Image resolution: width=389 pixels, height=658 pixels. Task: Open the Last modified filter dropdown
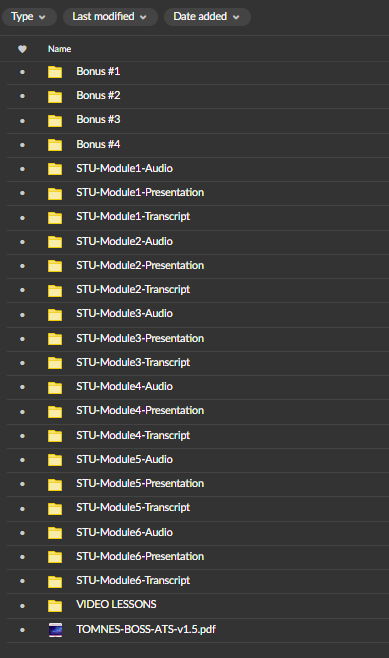tap(110, 17)
